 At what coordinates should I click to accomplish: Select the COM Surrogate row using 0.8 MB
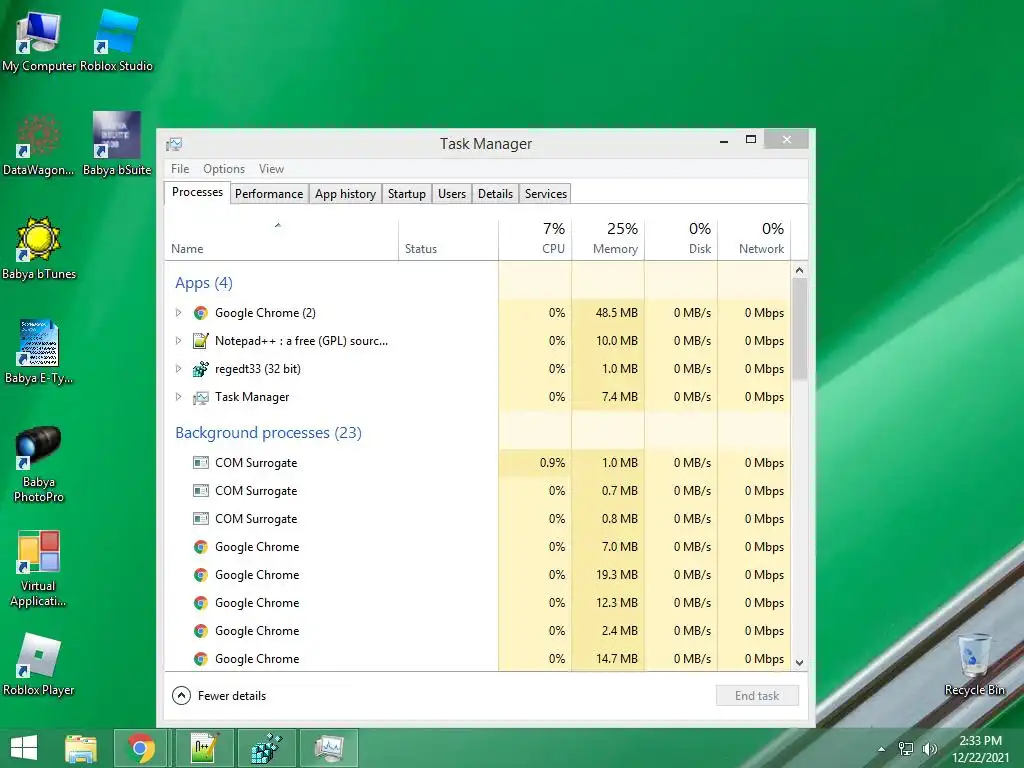tap(478, 519)
